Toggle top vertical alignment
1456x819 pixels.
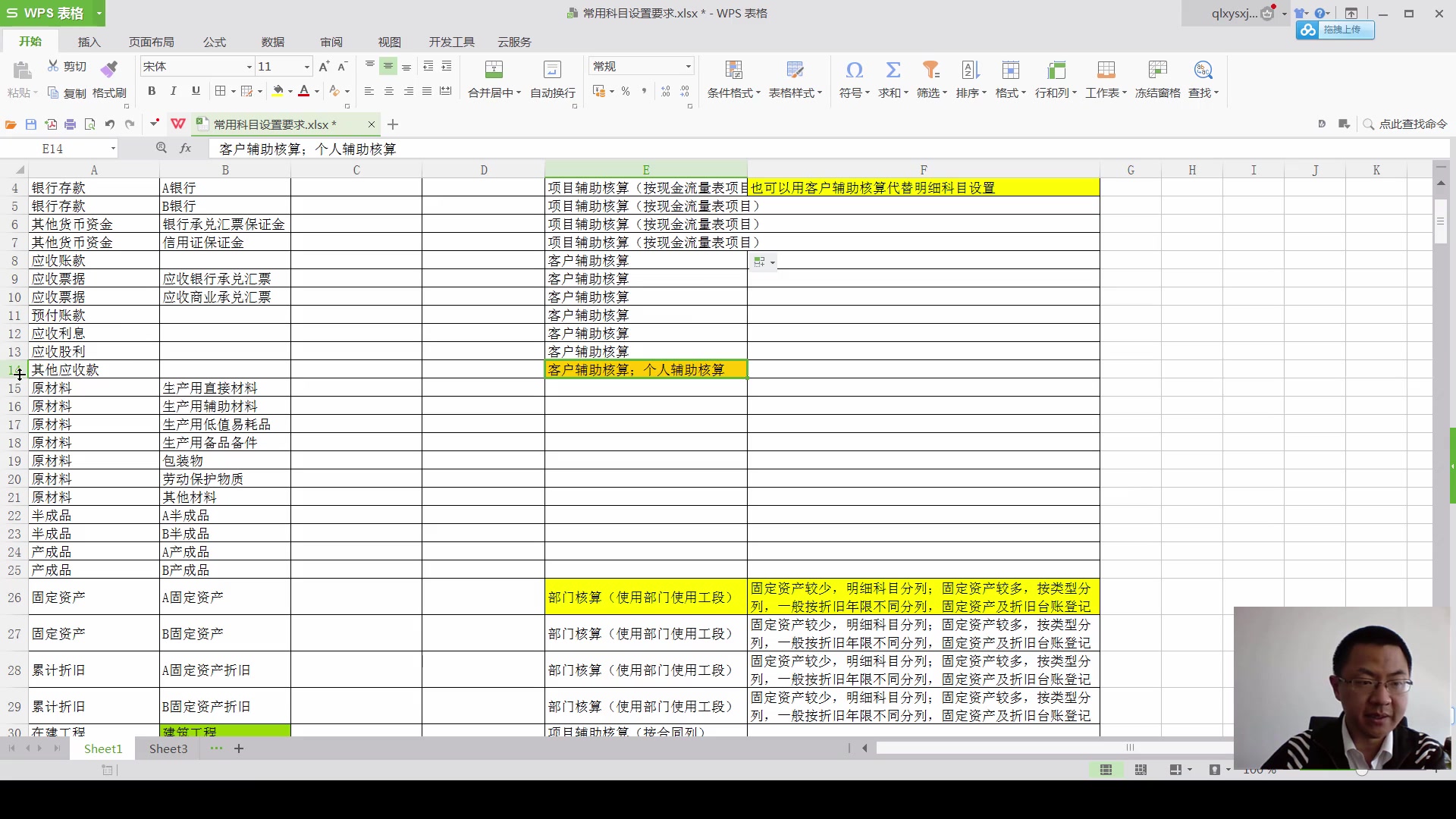pyautogui.click(x=370, y=66)
